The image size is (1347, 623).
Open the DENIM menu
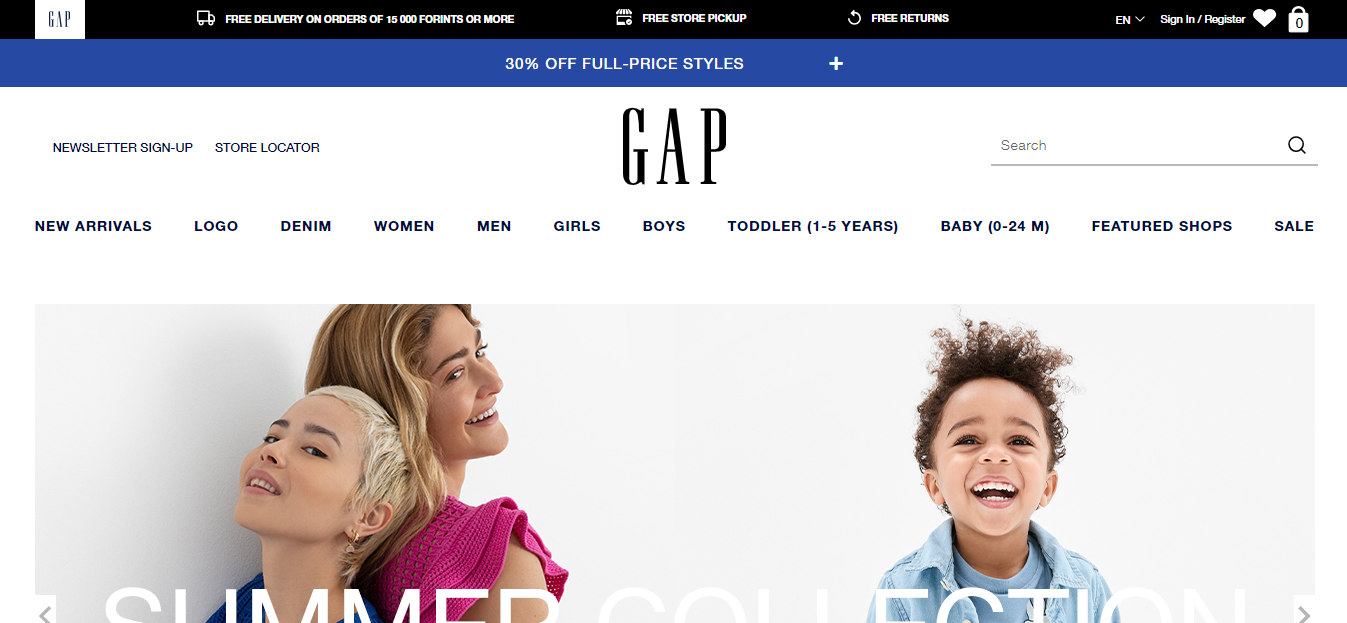click(306, 226)
